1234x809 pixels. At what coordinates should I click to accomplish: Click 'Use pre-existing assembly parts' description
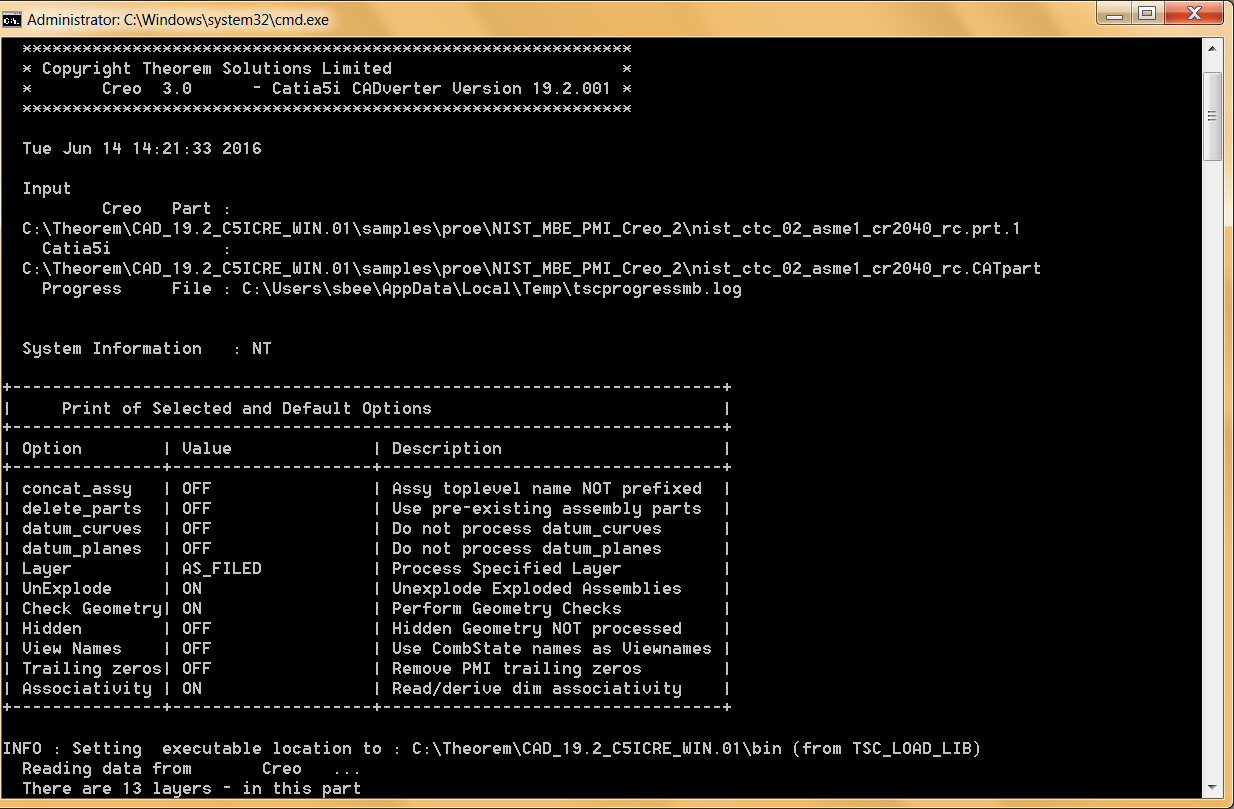point(547,508)
